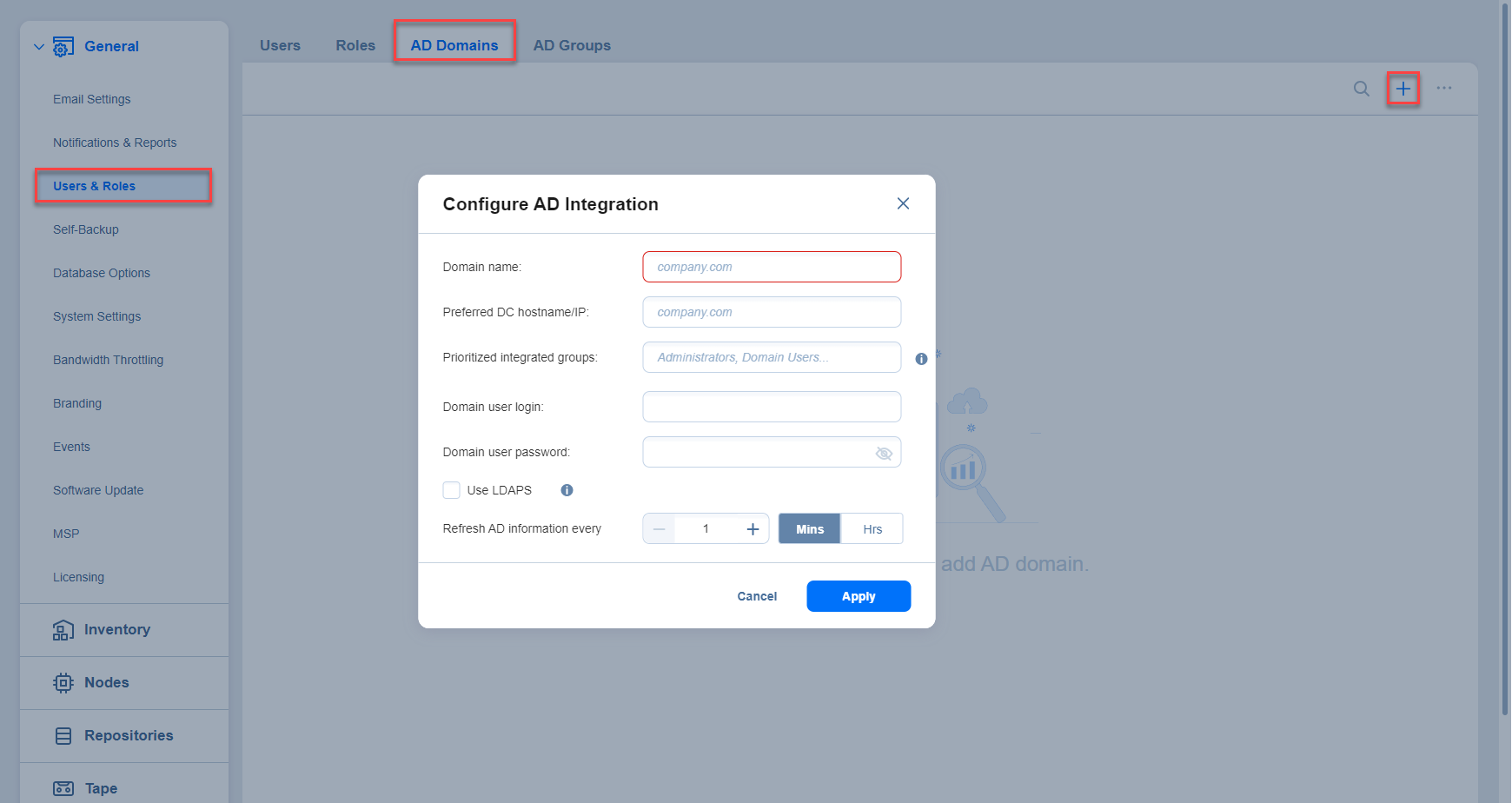Click the info icon next to Prioritized integrated groups
Viewport: 1512px width, 803px height.
[x=921, y=358]
